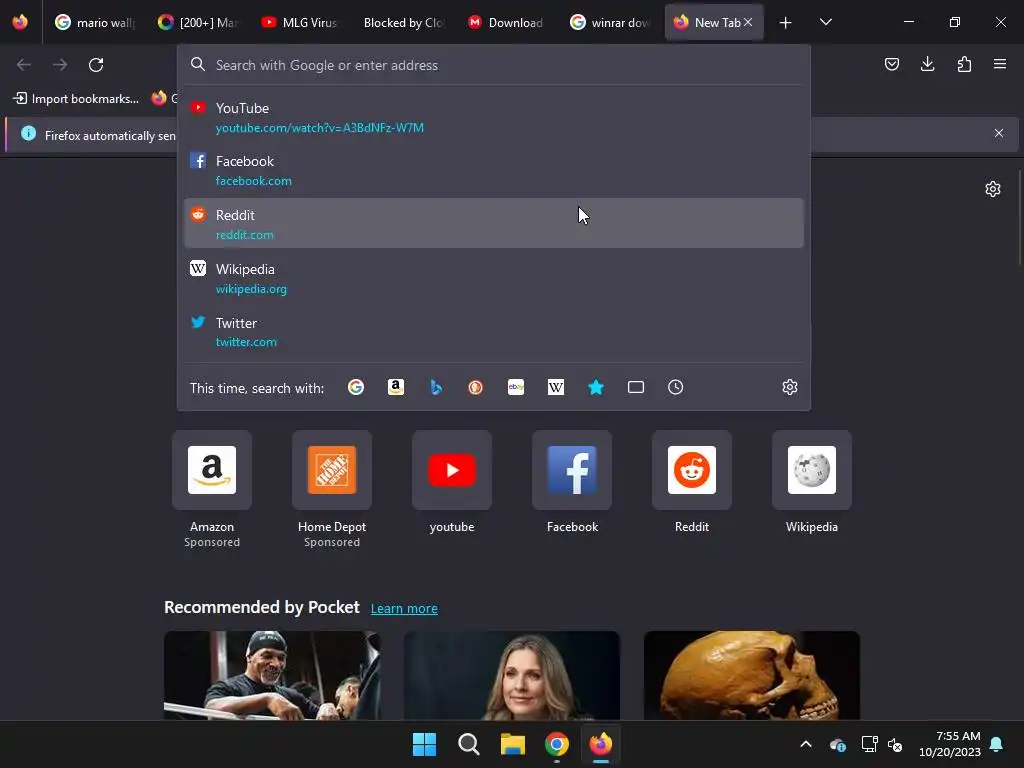Screen dimensions: 1024x768
Task: Open clock showing 7:55 AM
Action: [x=950, y=744]
